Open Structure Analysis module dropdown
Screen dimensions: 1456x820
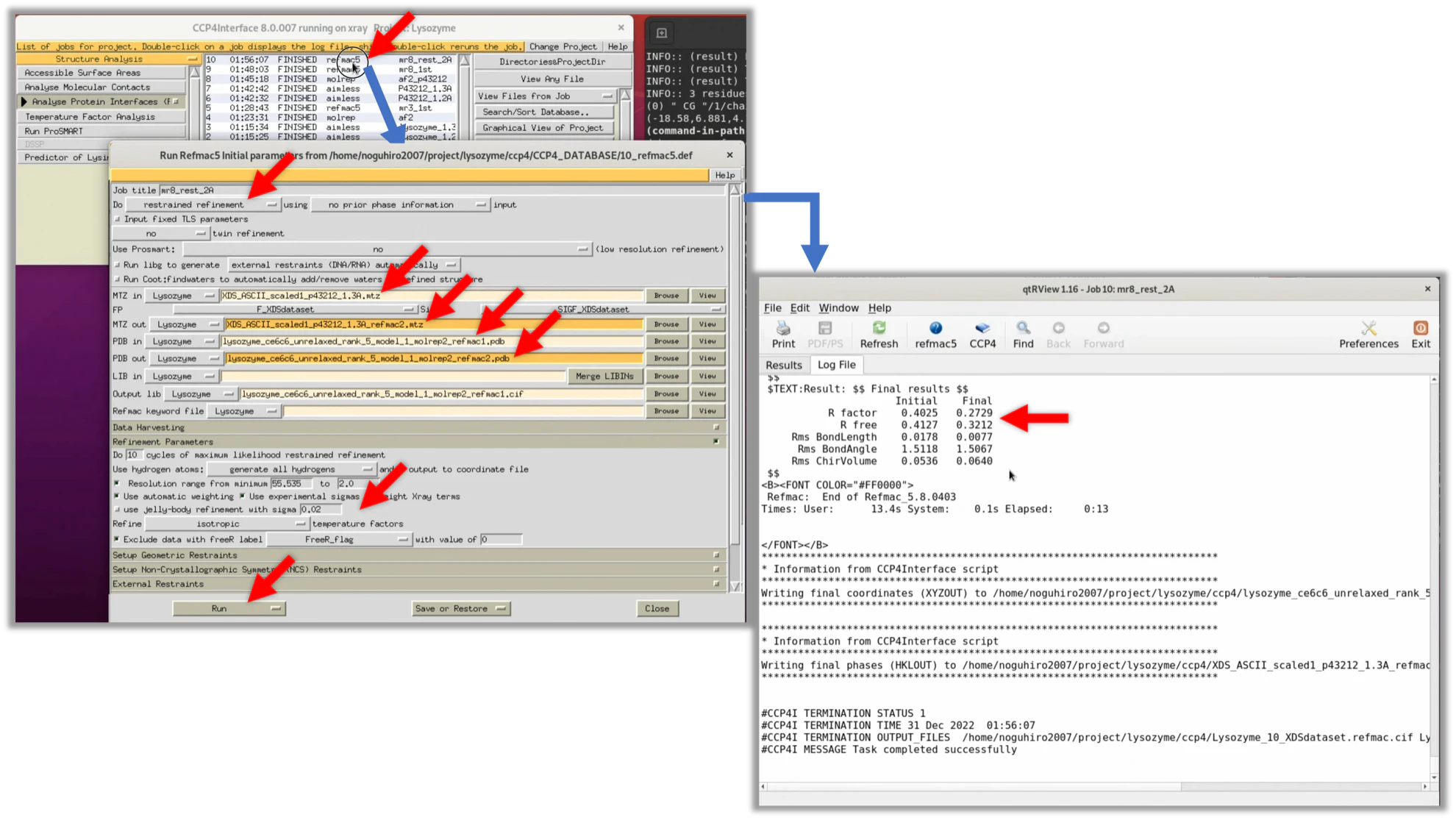(108, 59)
